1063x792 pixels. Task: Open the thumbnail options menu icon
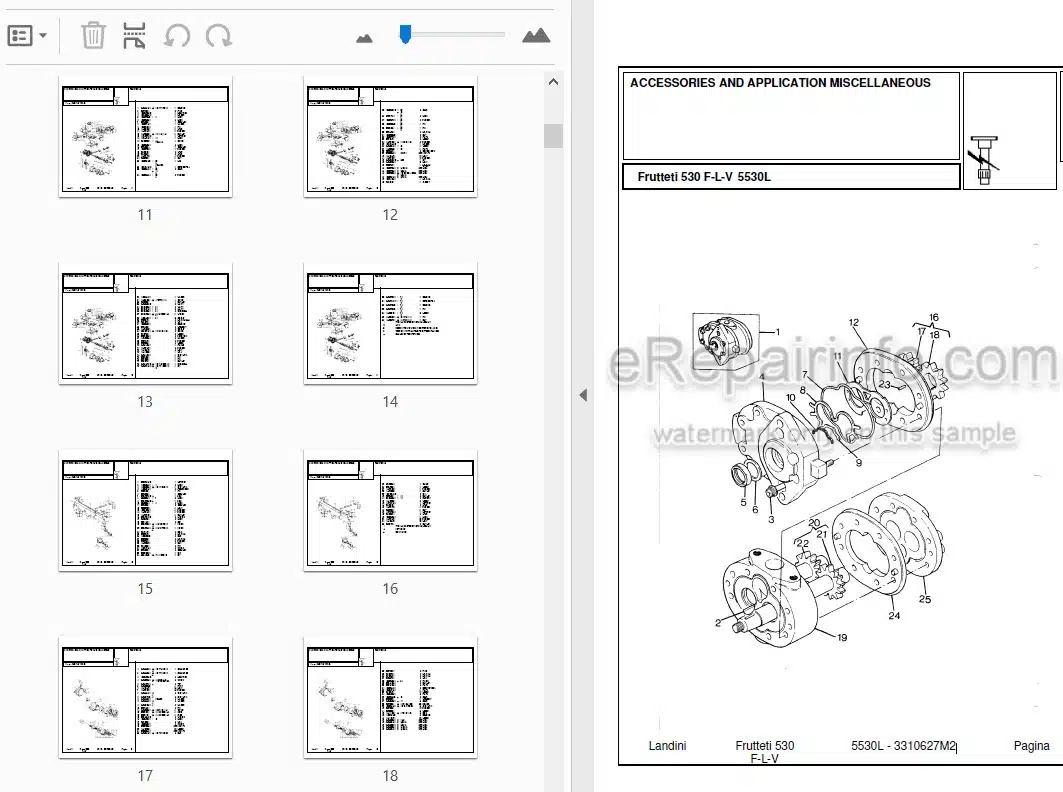(20, 35)
